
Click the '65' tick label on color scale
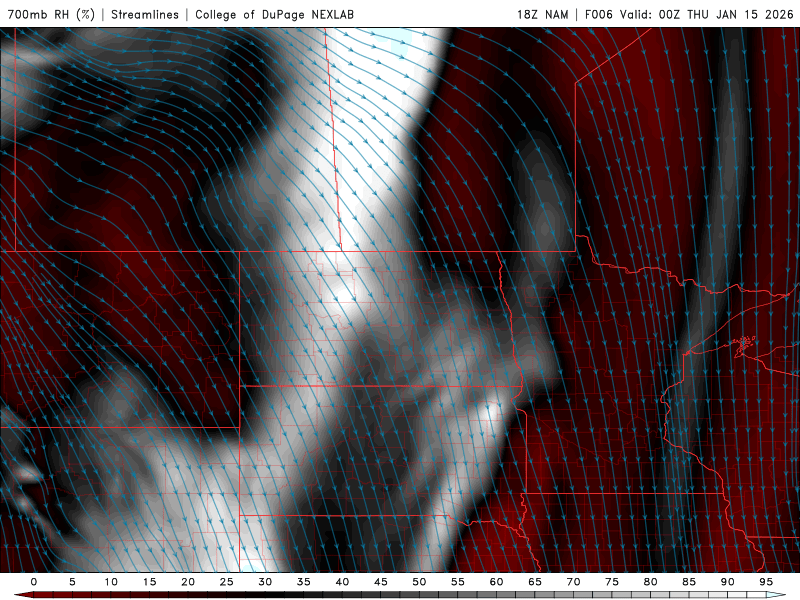coord(535,582)
